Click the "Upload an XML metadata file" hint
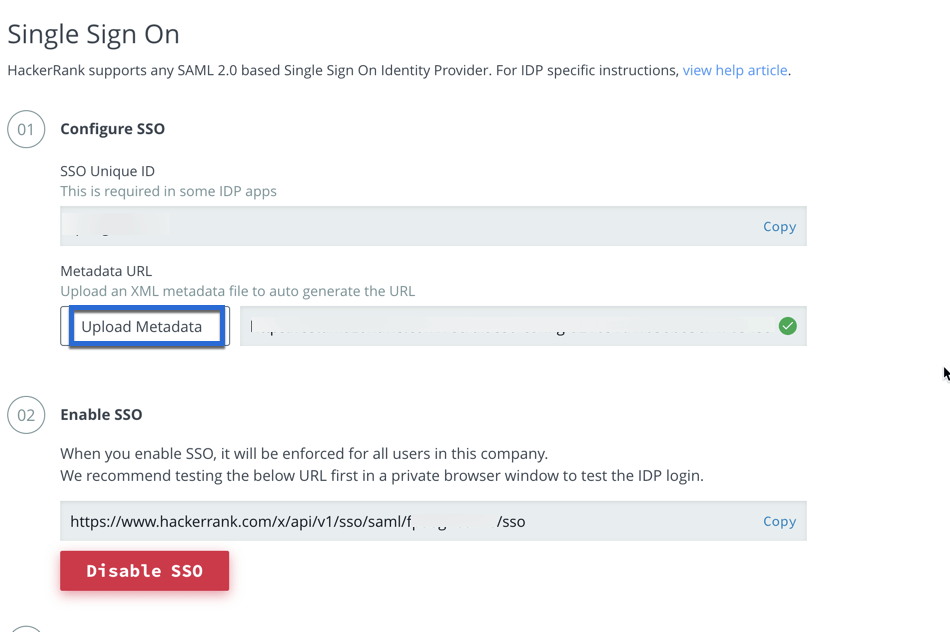This screenshot has height=632, width=950. click(237, 291)
